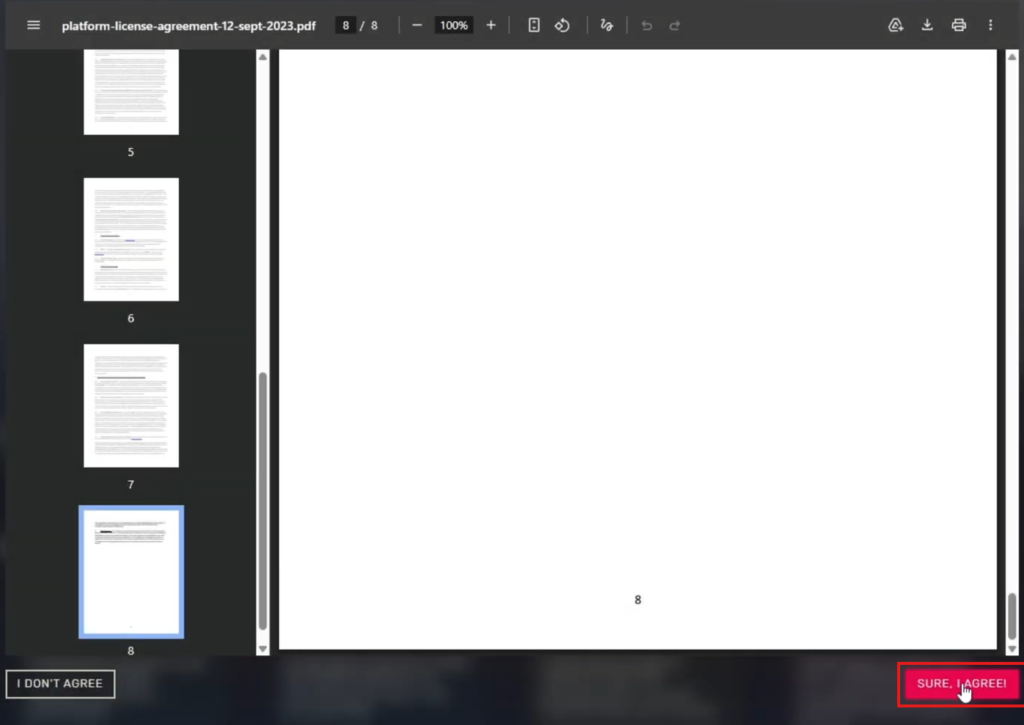The height and width of the screenshot is (725, 1024).
Task: Print the PDF document
Action: (x=959, y=25)
